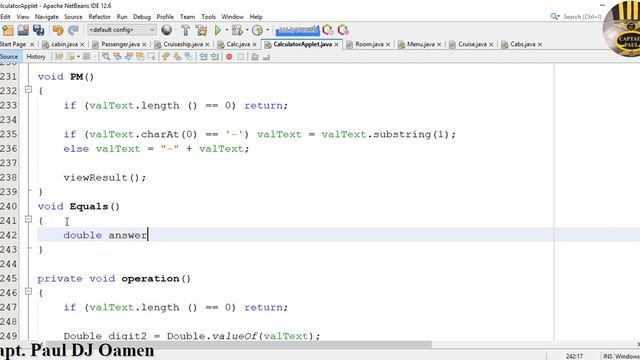Switch editor to Source view
640x360 pixels.
[9, 57]
